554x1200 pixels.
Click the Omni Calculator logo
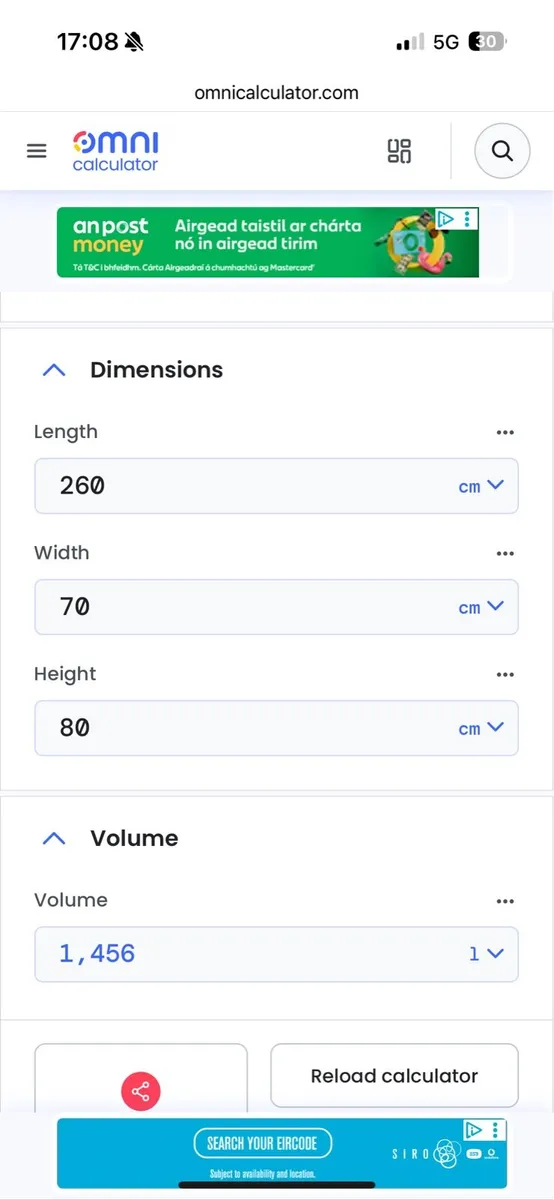pyautogui.click(x=115, y=151)
